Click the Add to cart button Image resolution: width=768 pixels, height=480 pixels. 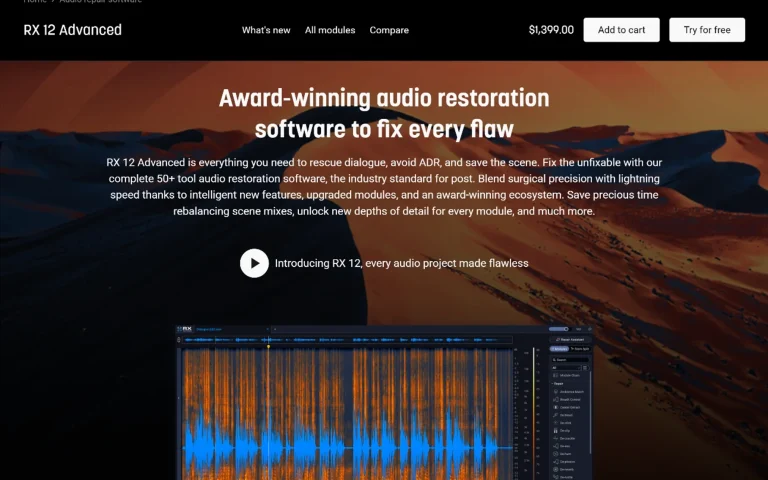coord(621,30)
